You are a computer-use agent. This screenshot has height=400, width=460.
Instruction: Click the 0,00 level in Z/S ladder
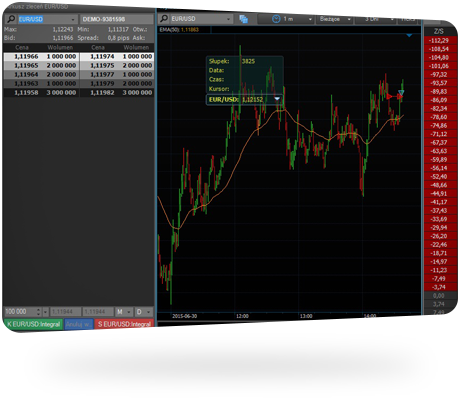tap(439, 295)
